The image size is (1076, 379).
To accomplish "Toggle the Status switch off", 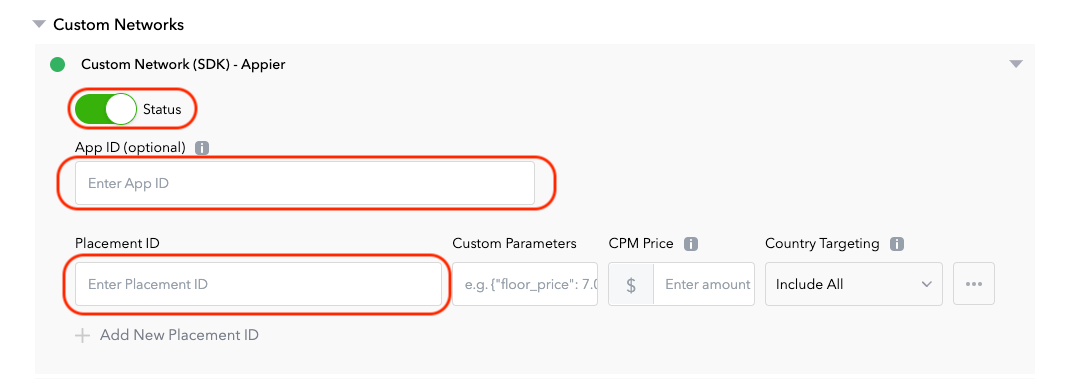I will pos(105,109).
